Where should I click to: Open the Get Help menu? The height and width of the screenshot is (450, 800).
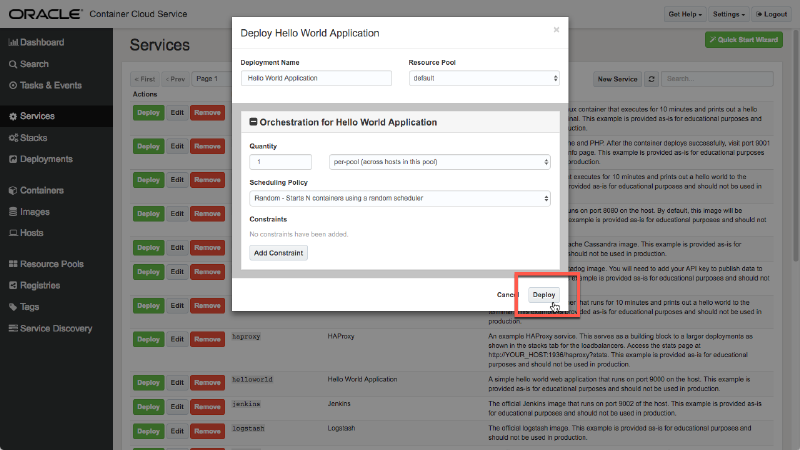point(685,14)
